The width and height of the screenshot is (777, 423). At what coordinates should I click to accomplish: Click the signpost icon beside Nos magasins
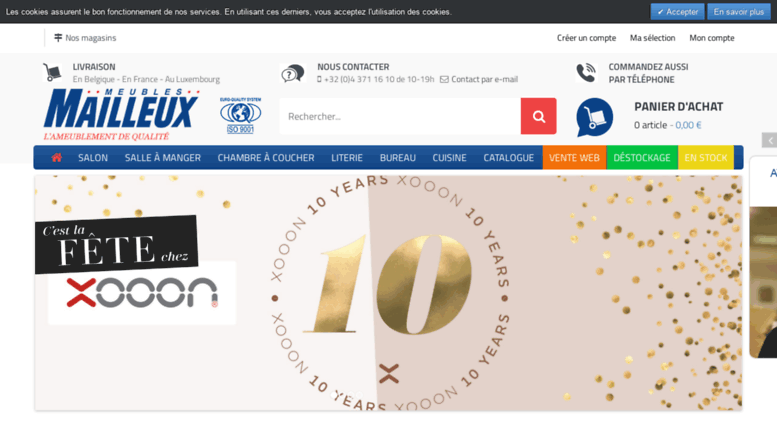(x=58, y=38)
